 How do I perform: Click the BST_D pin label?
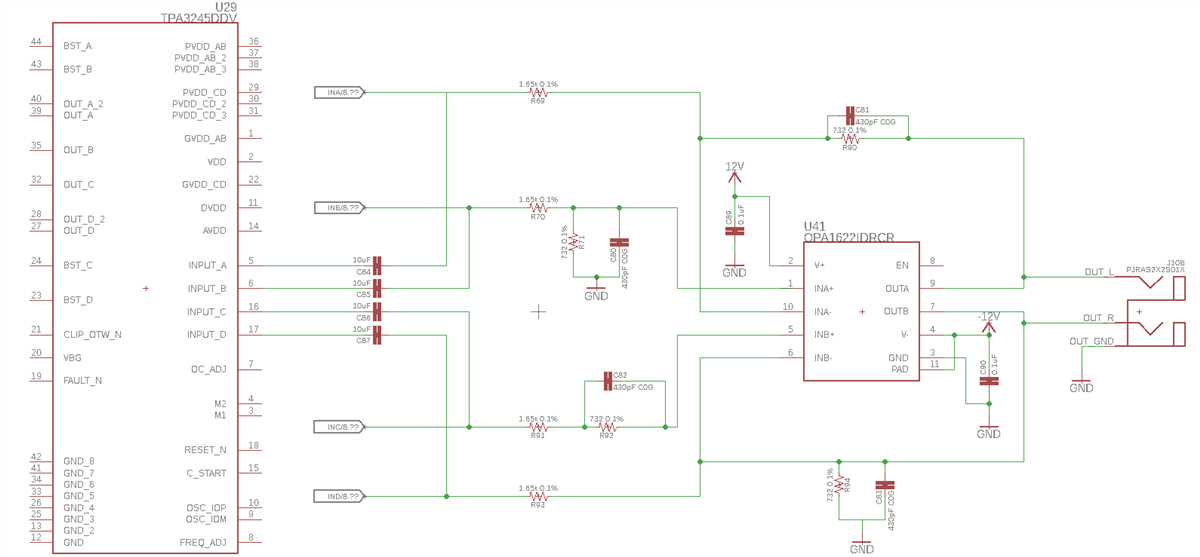point(78,300)
